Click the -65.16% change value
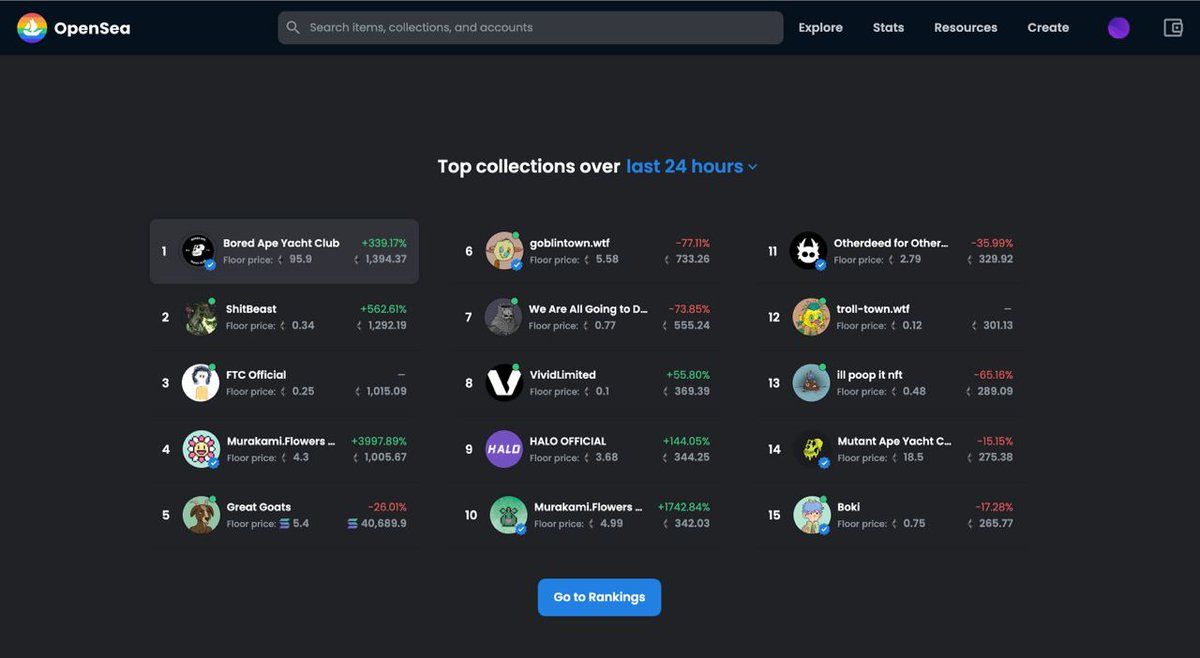 993,375
